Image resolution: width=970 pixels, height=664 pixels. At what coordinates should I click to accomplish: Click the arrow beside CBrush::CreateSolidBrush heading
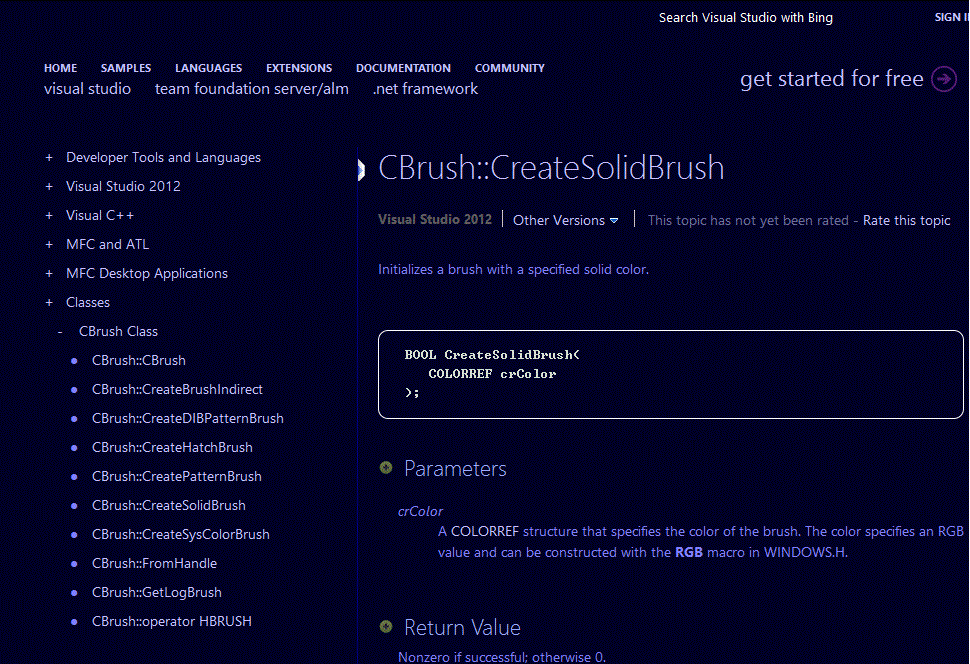(x=362, y=170)
